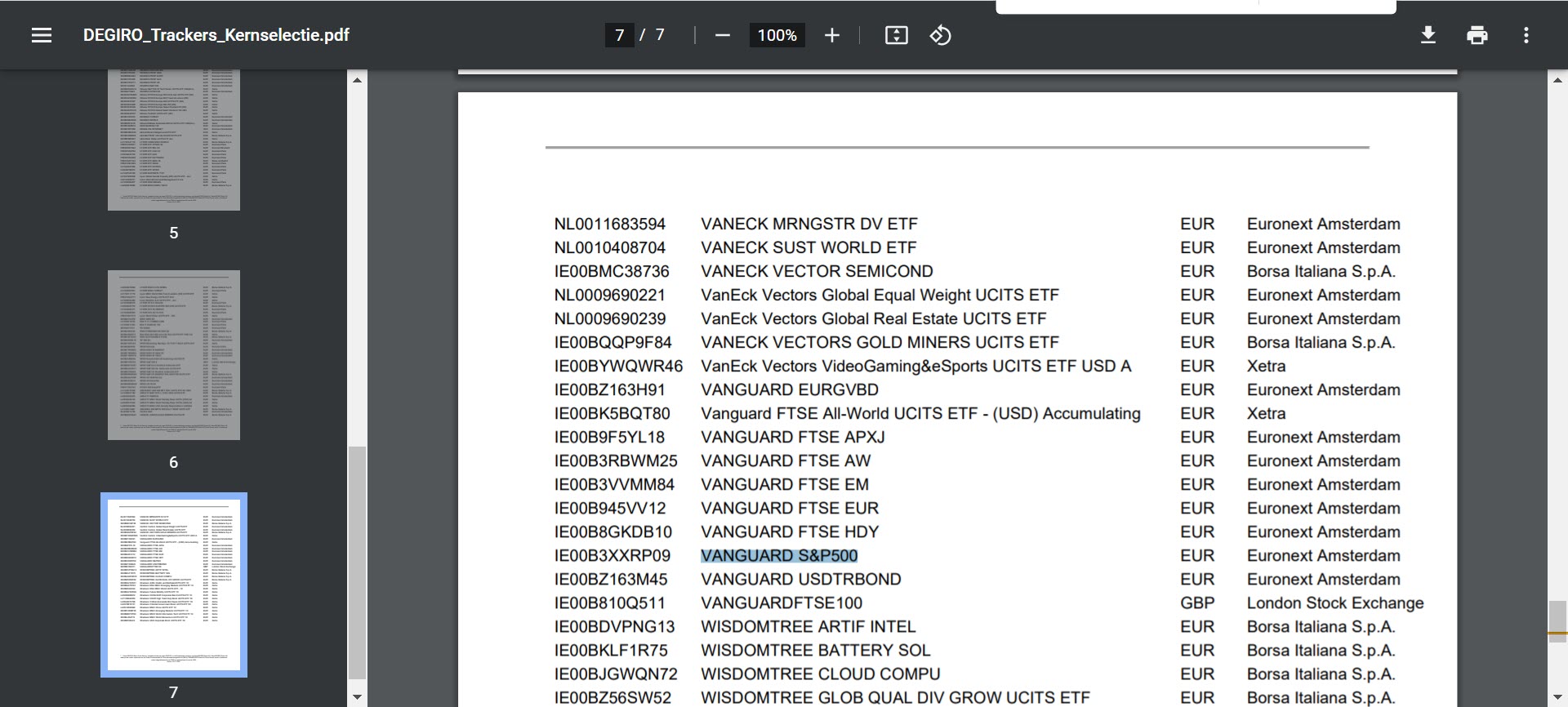Toggle the sidebar hamburger menu
Viewport: 1568px width, 707px height.
click(x=42, y=35)
